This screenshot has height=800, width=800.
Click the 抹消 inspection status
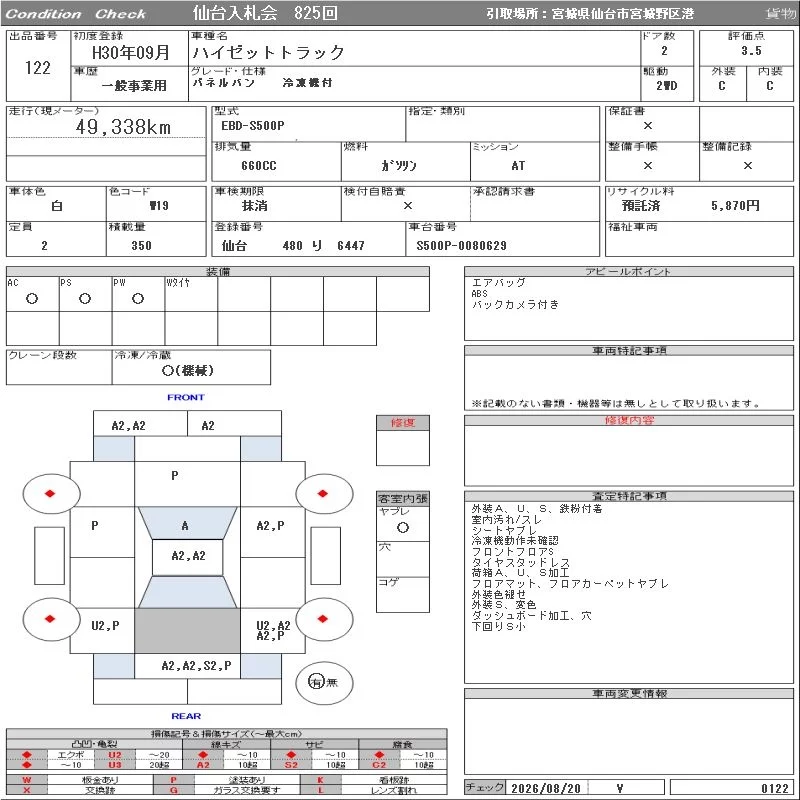(x=255, y=206)
